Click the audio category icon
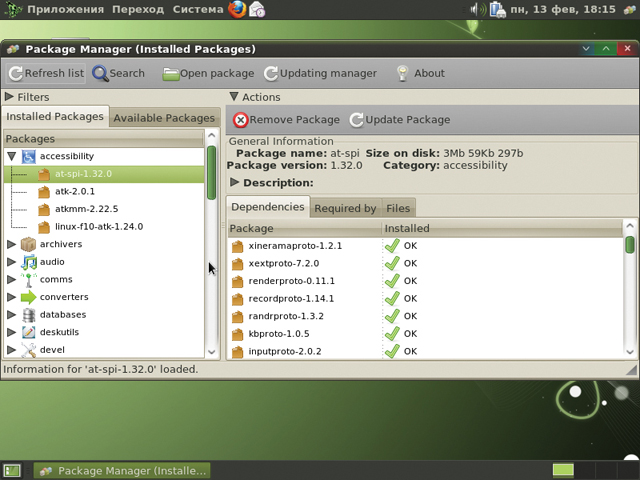The height and width of the screenshot is (480, 640). coord(28,262)
